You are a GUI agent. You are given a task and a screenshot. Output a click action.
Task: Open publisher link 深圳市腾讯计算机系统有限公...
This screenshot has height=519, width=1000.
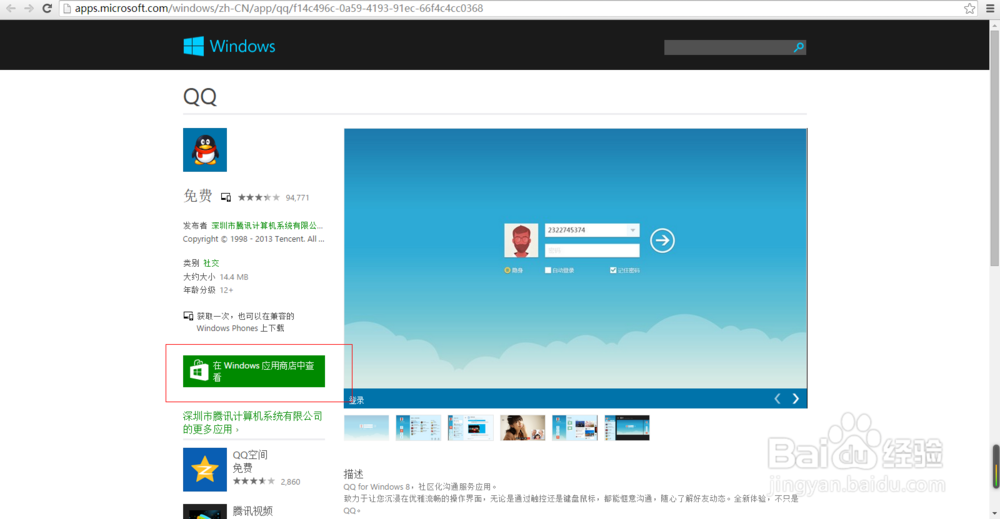tap(267, 226)
